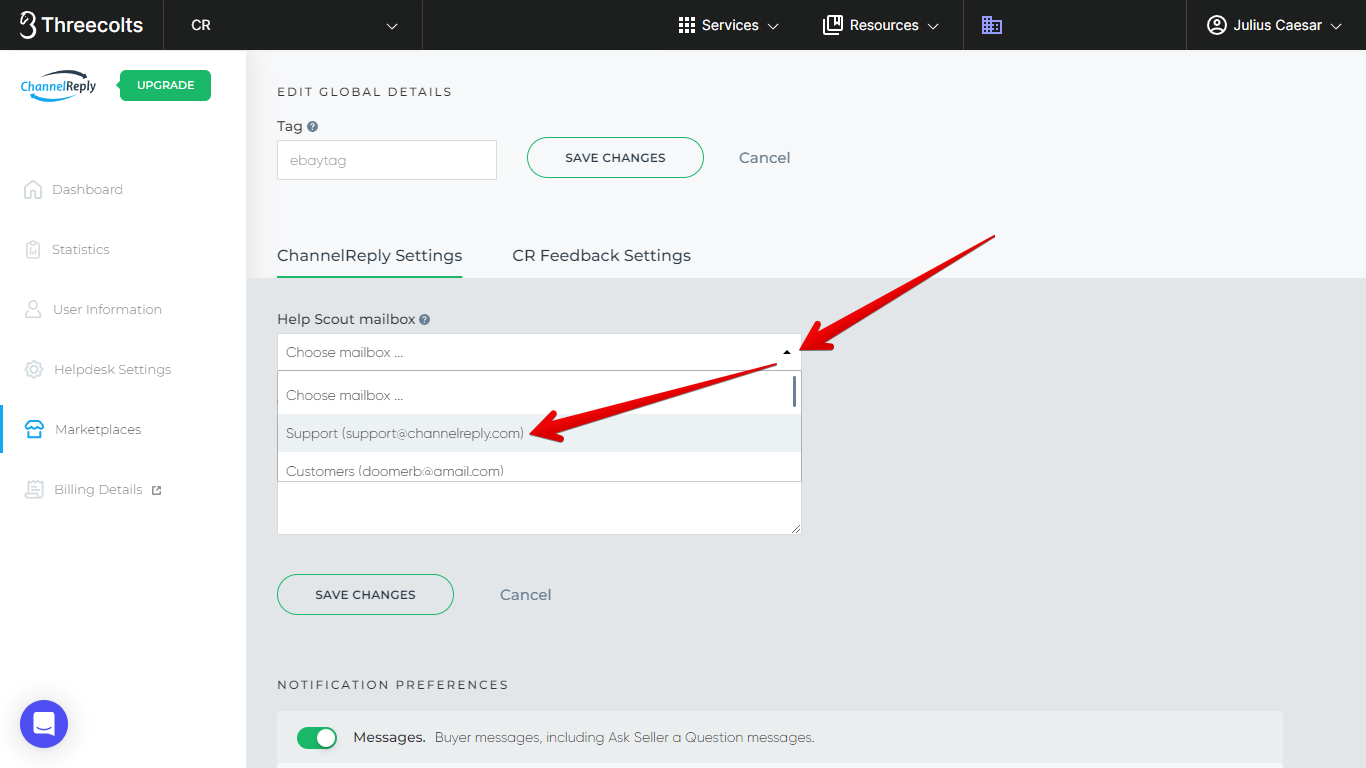Viewport: 1366px width, 768px height.
Task: Open the CR account dropdown
Action: (x=293, y=25)
